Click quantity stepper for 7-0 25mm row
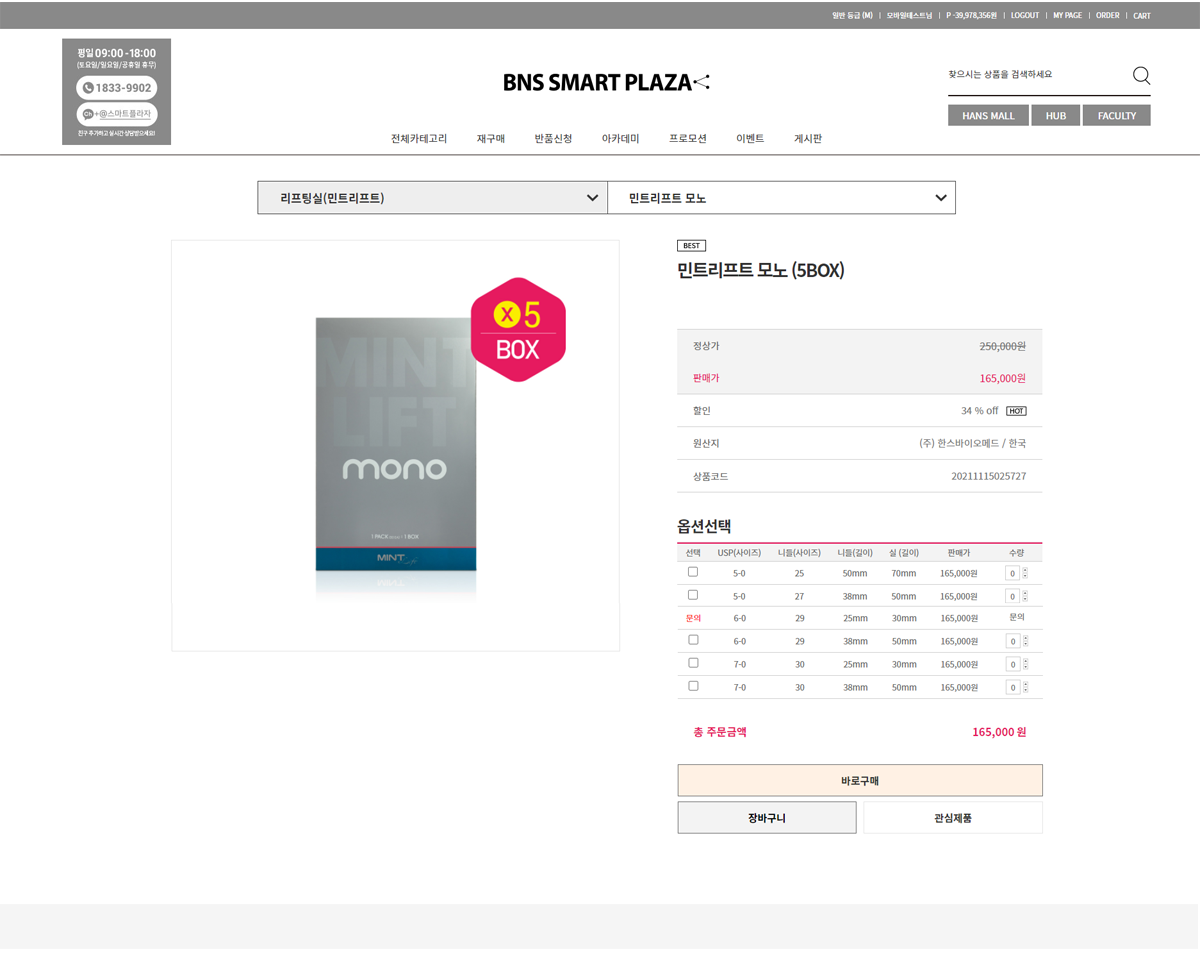This screenshot has height=976, width=1200. 1024,664
